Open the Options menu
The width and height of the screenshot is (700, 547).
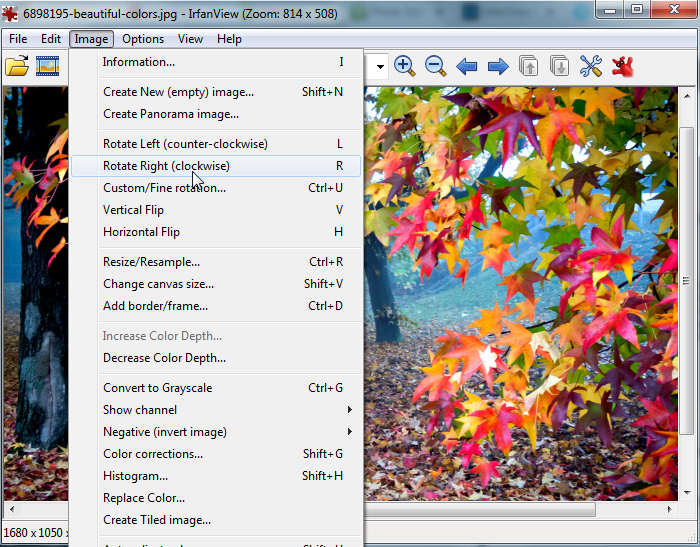(143, 39)
